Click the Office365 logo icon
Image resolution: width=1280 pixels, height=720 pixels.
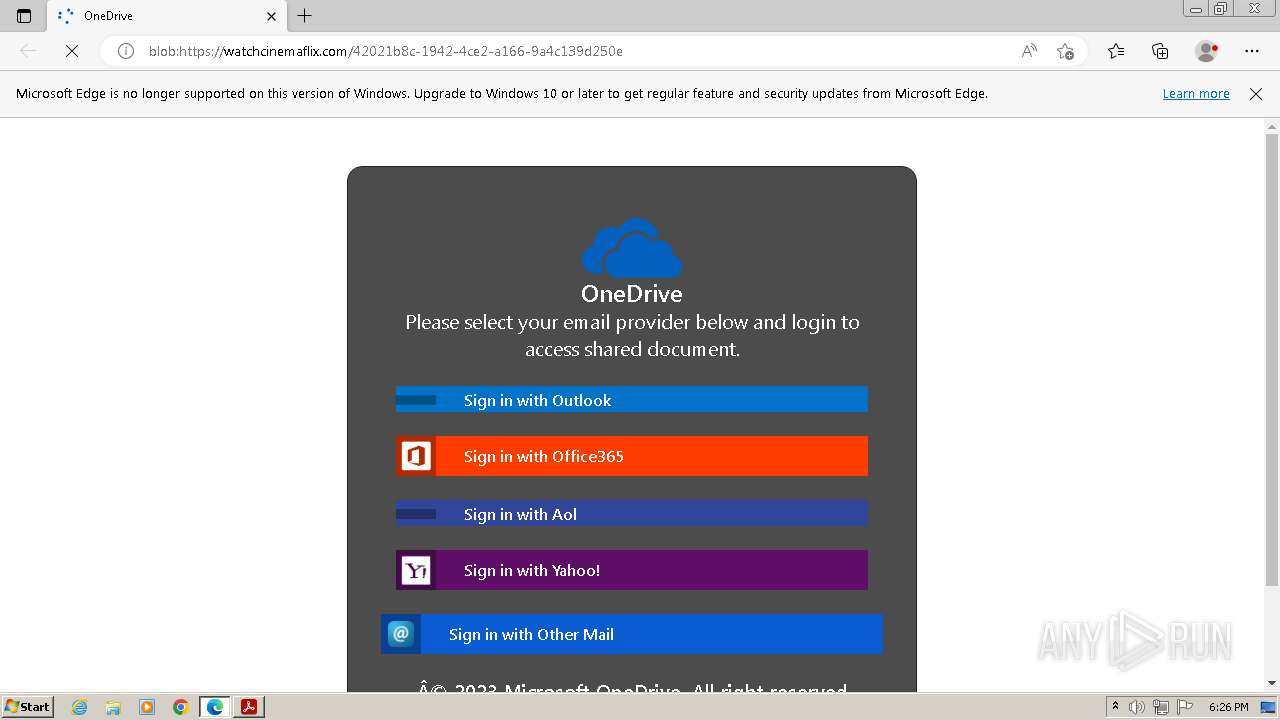point(416,456)
